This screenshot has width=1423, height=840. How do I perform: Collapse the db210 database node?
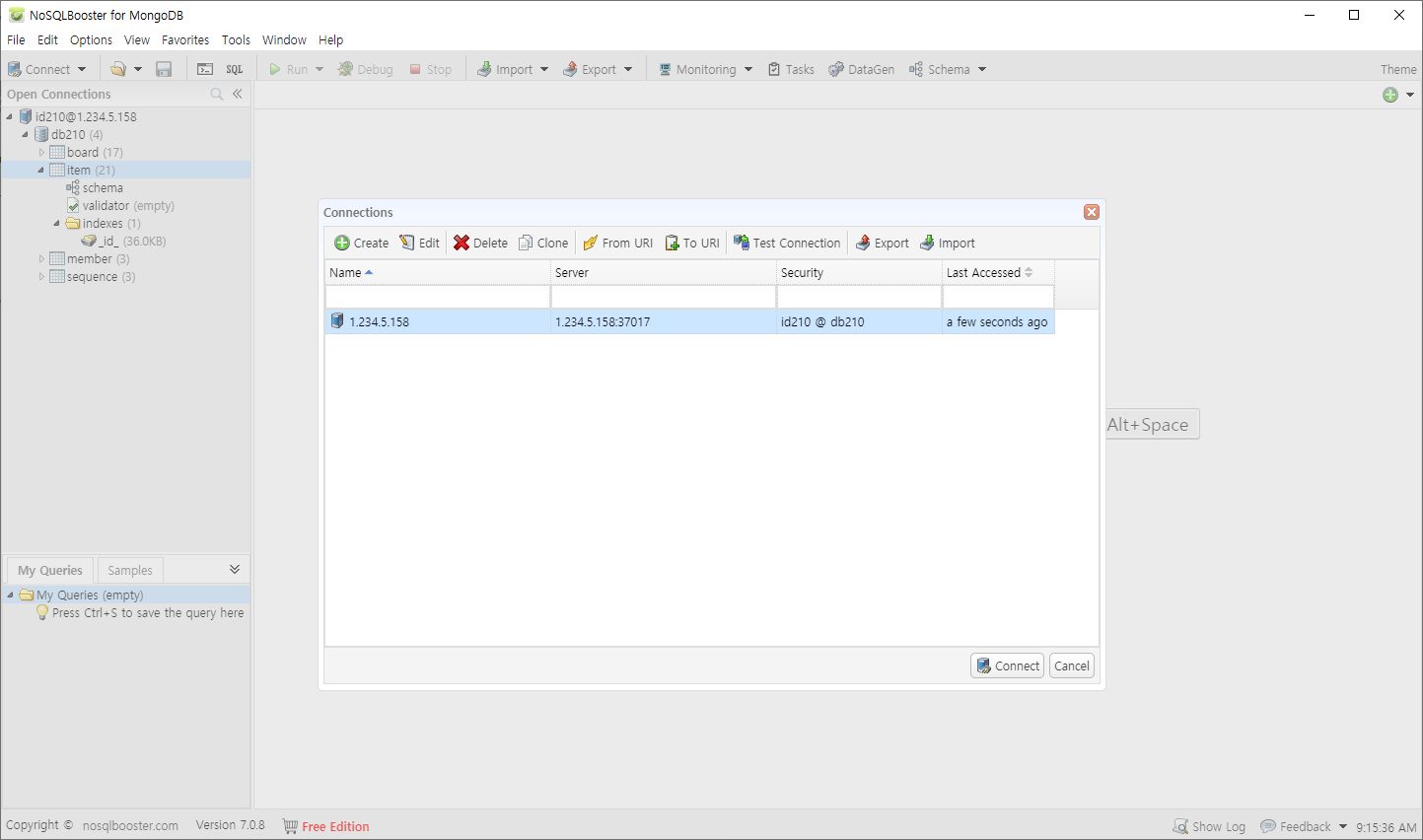26,134
